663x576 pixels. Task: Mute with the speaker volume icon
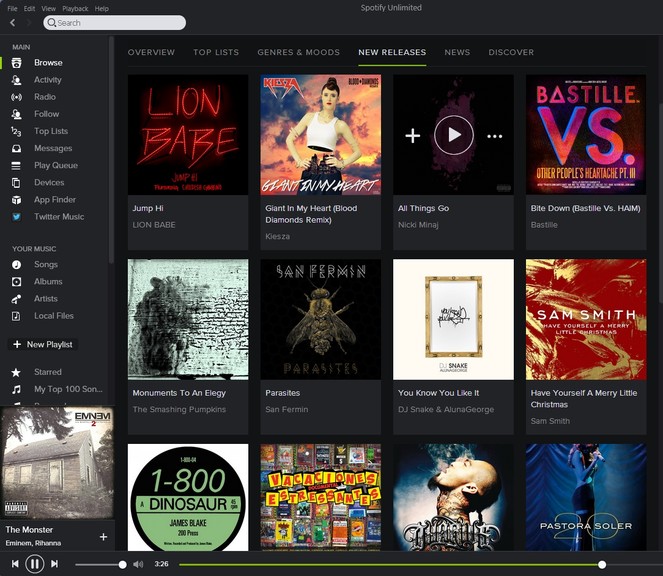tap(138, 564)
